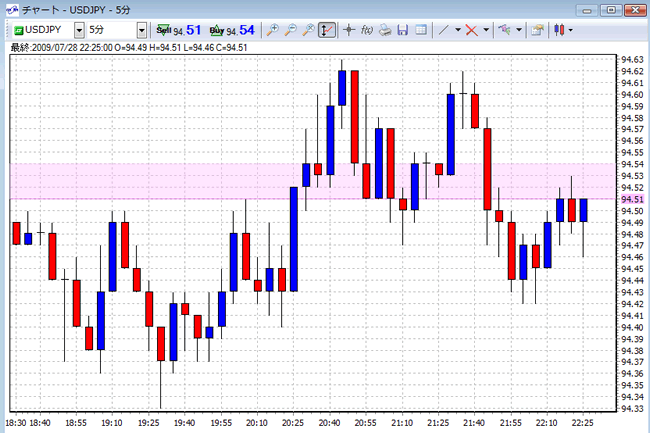Click the 20:25 label on time axis
650x433 pixels.
pyautogui.click(x=293, y=423)
